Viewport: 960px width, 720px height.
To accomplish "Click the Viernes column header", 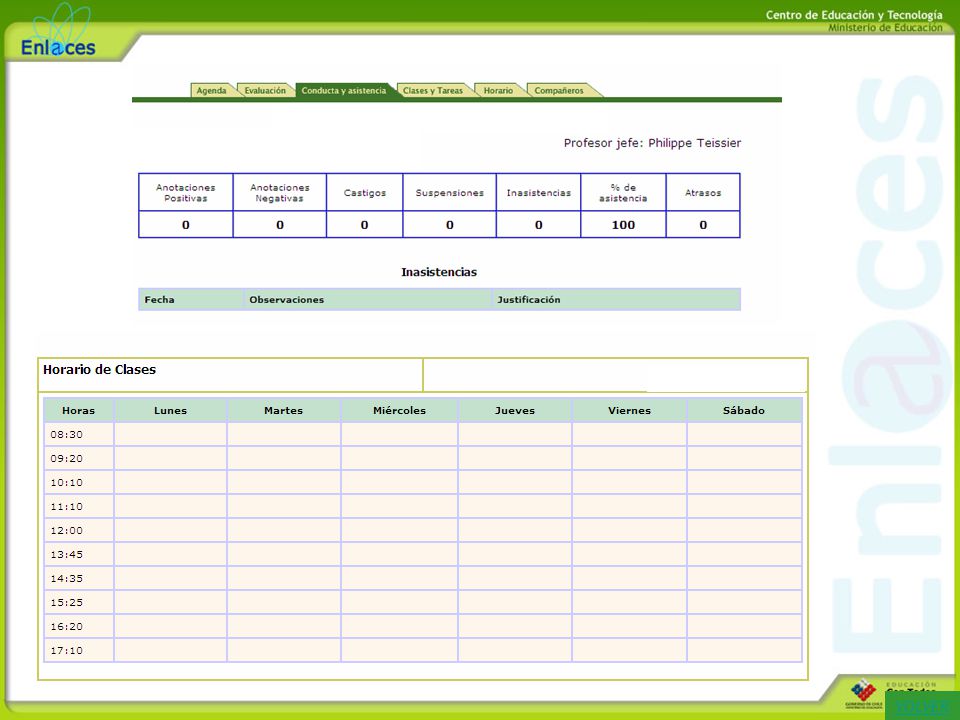I will pyautogui.click(x=629, y=410).
